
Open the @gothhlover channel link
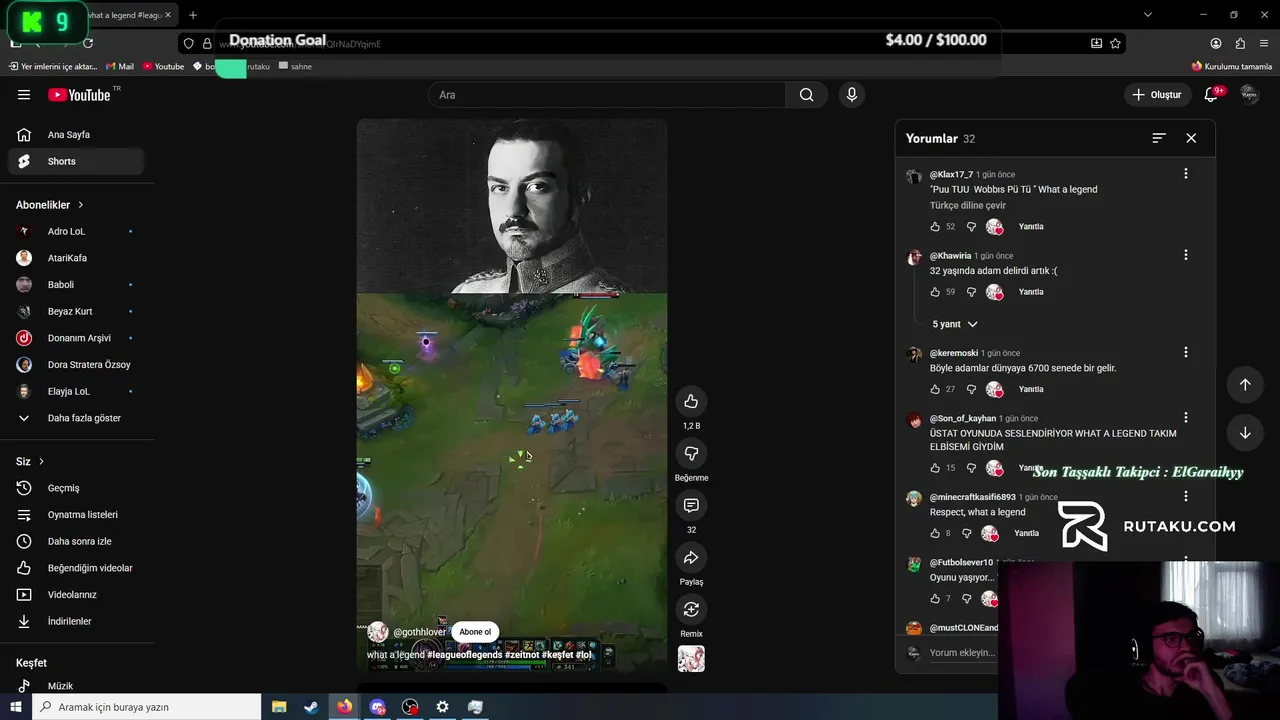click(x=419, y=632)
